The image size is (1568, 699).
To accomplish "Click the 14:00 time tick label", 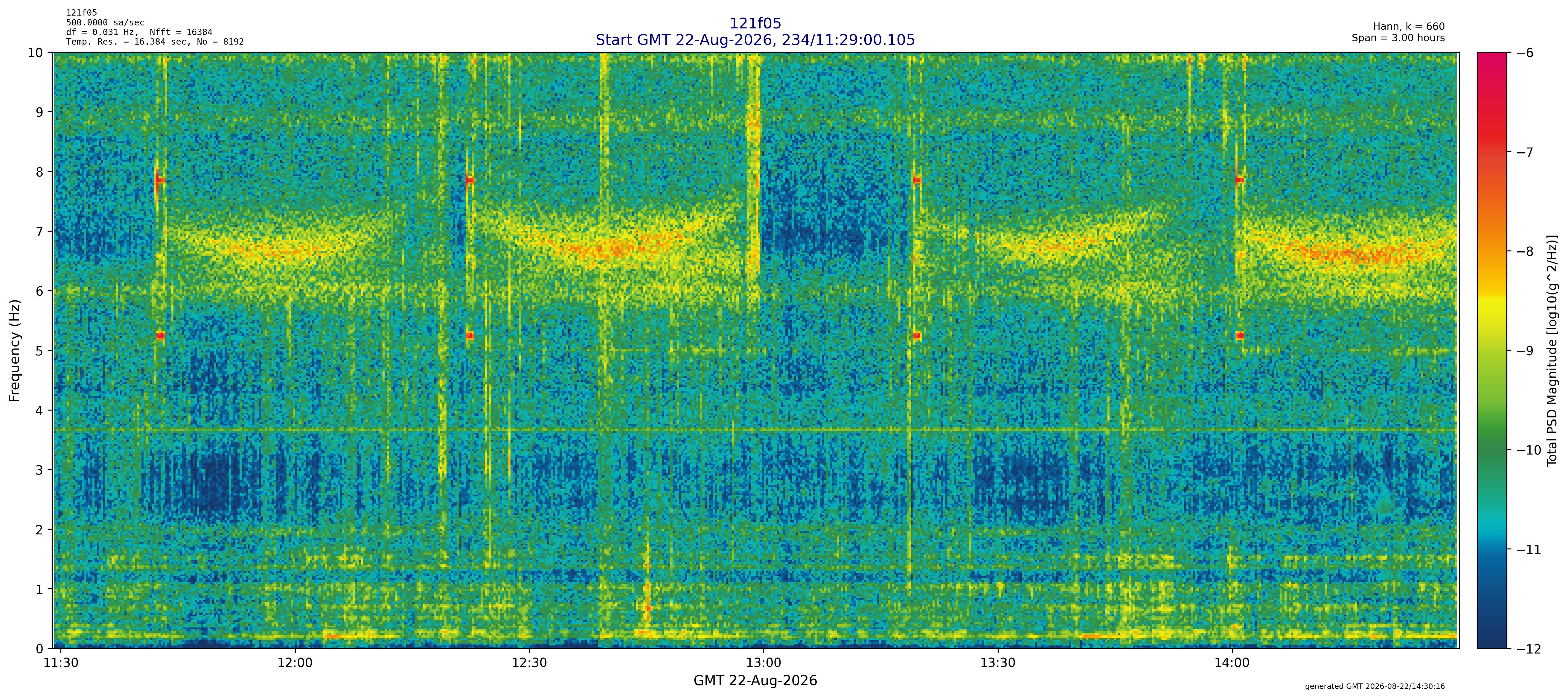I will 1233,663.
